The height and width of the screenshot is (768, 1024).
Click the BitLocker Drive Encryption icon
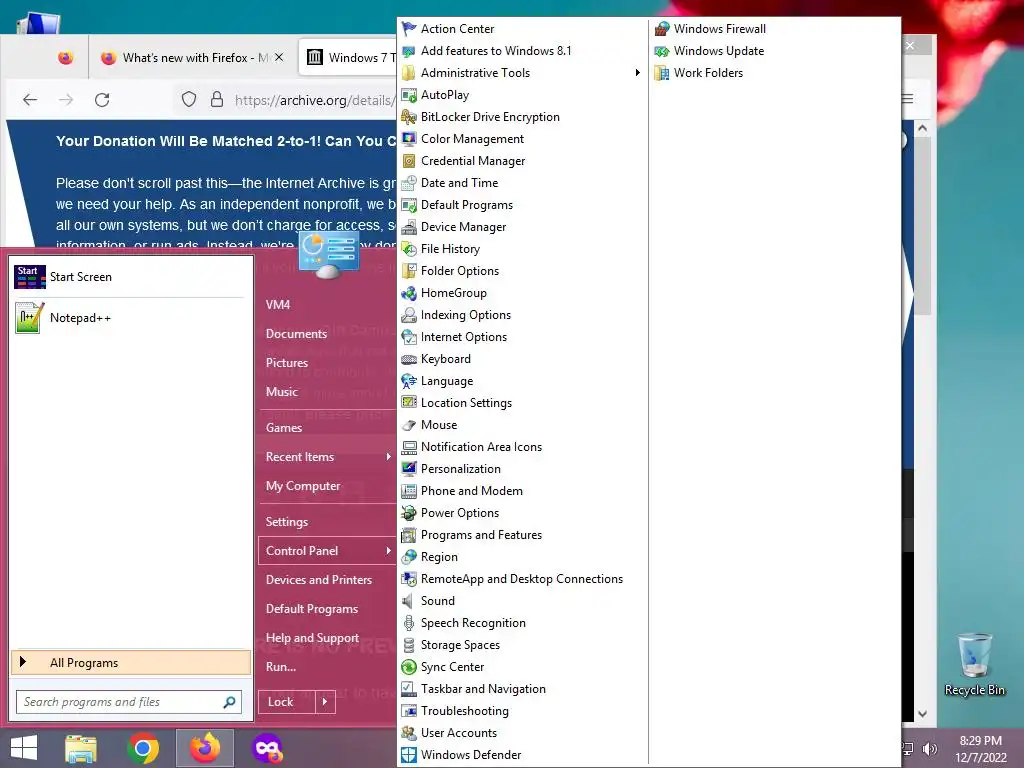[x=409, y=117]
